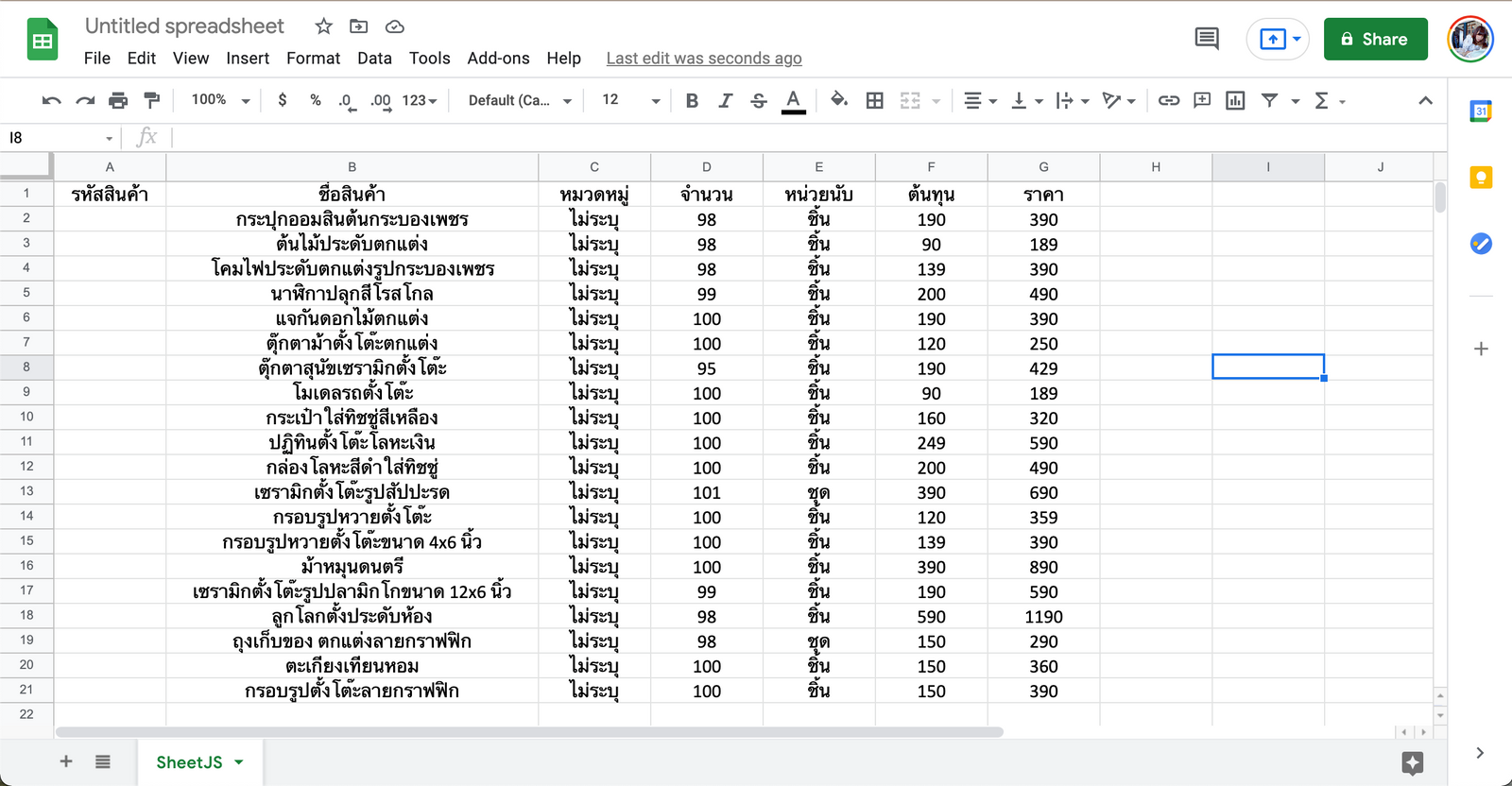Open comment history icon

coord(1207,39)
